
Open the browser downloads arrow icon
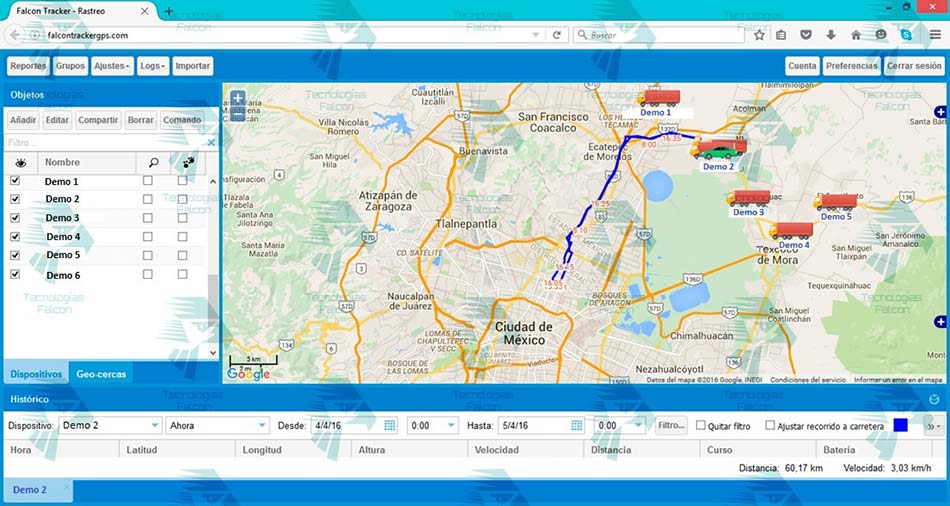click(831, 35)
